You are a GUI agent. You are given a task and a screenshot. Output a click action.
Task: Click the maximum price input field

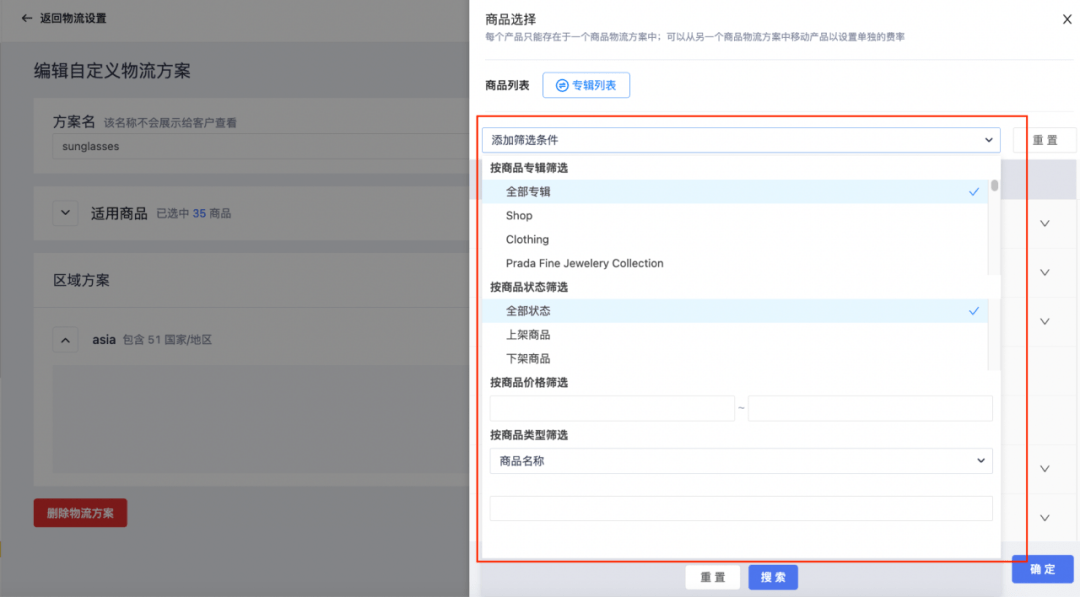pos(870,408)
